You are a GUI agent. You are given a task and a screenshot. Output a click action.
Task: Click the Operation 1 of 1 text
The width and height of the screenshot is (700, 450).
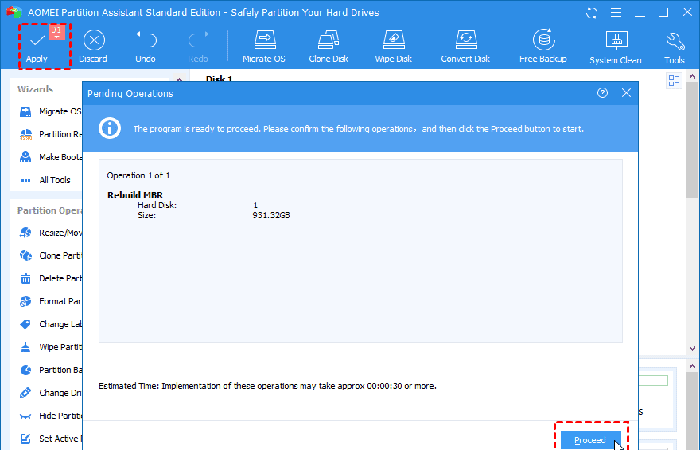[x=138, y=175]
